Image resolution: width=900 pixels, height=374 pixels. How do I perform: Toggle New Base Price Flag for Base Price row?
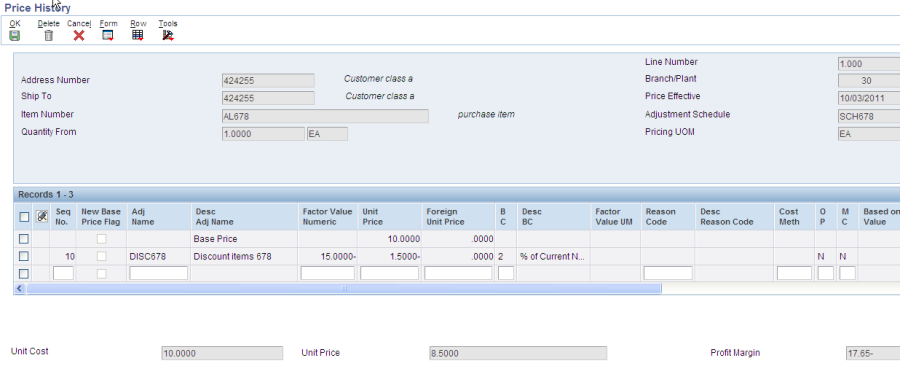[102, 239]
